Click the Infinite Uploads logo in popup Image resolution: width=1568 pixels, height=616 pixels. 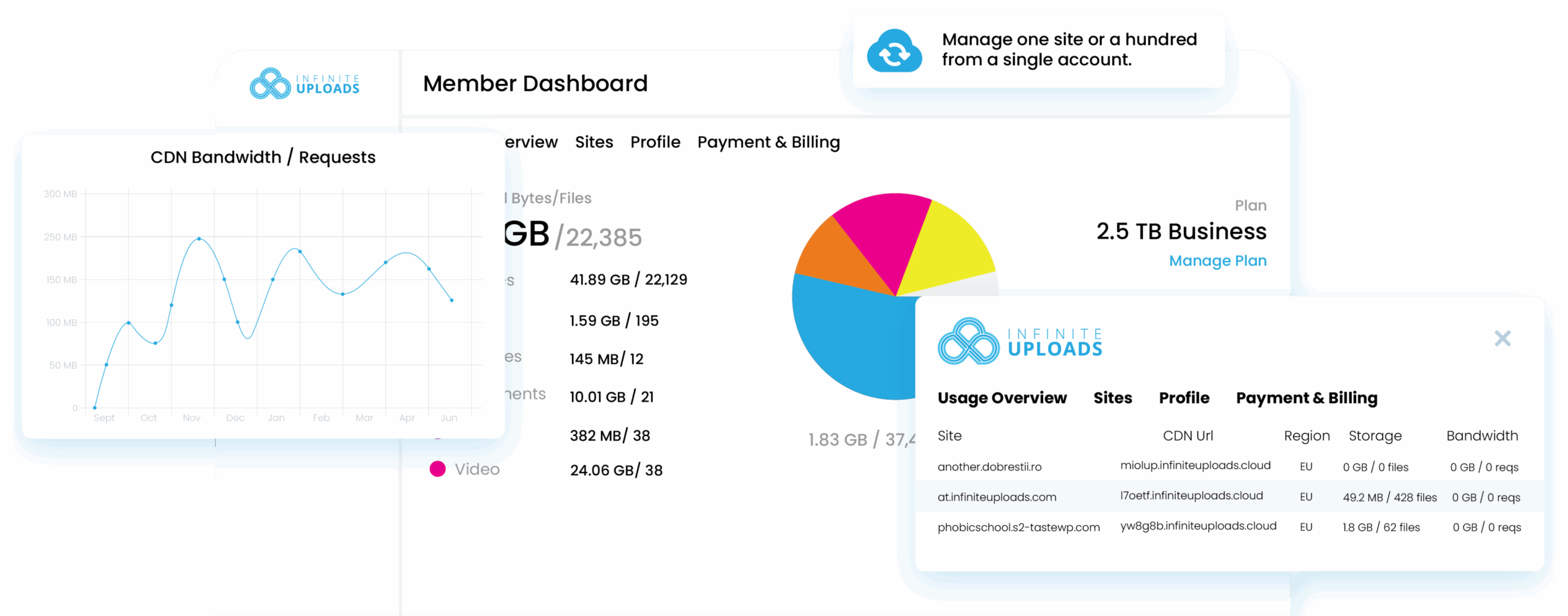coord(1020,341)
